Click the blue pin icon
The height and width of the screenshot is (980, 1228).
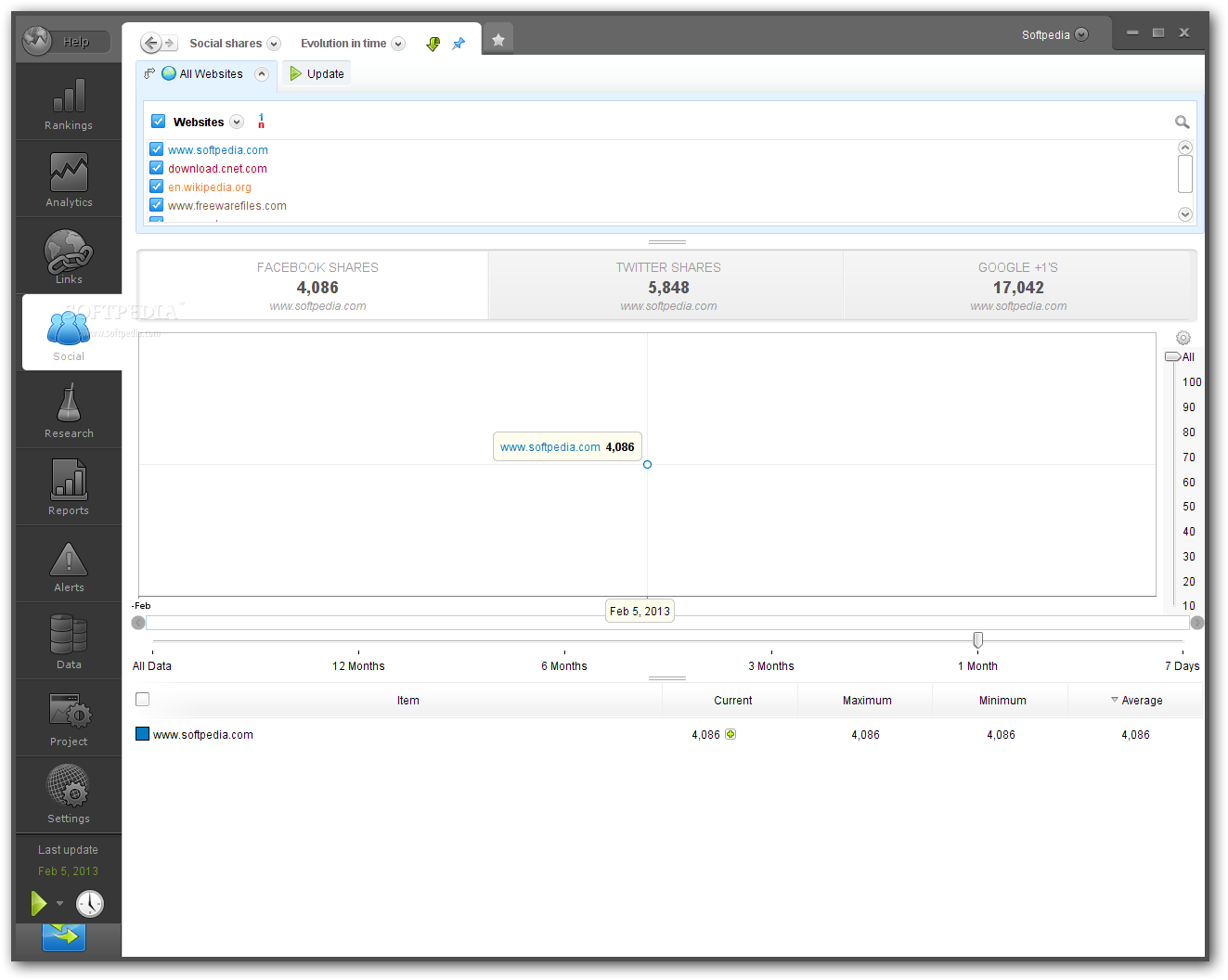[x=459, y=44]
